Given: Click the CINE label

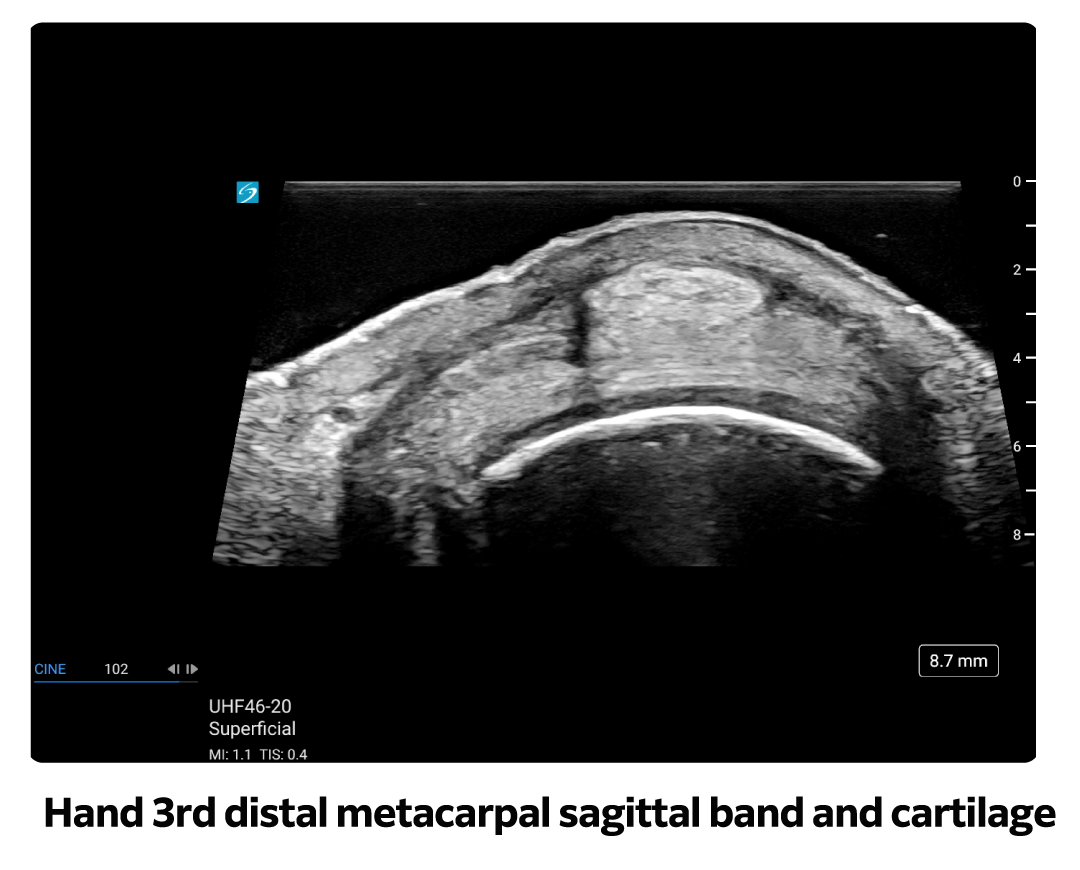Looking at the screenshot, I should (50, 669).
